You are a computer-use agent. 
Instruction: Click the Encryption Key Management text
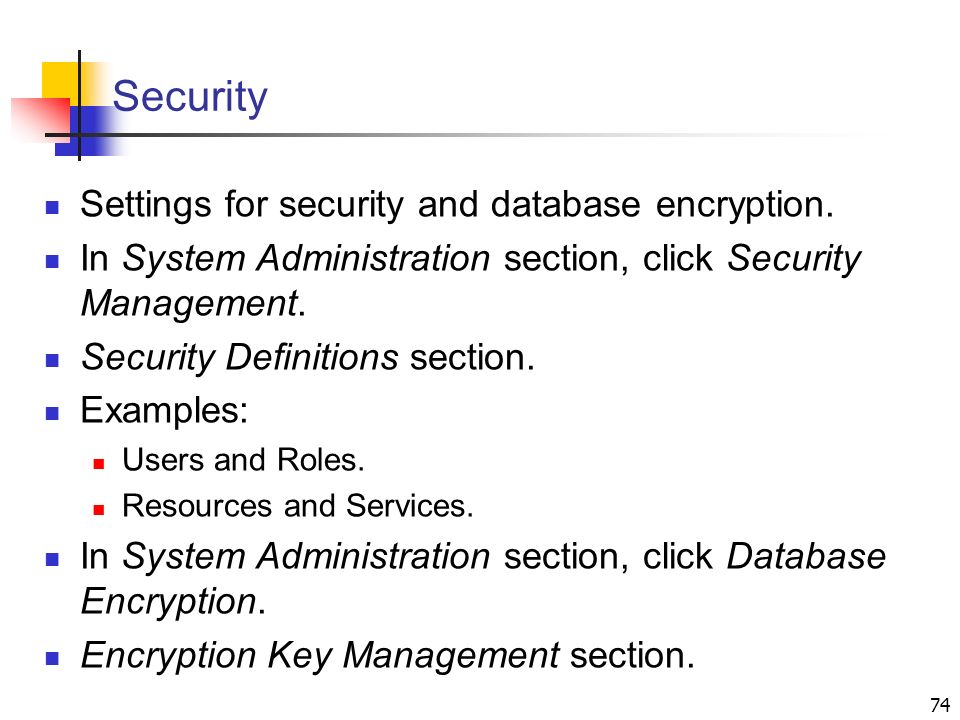(320, 656)
